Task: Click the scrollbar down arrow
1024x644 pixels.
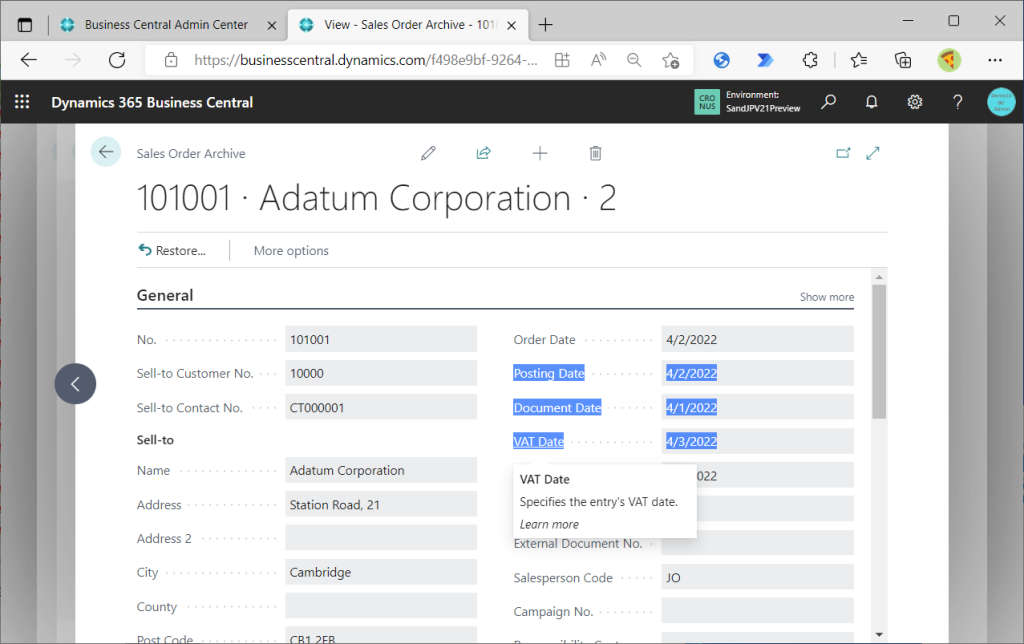Action: 879,634
